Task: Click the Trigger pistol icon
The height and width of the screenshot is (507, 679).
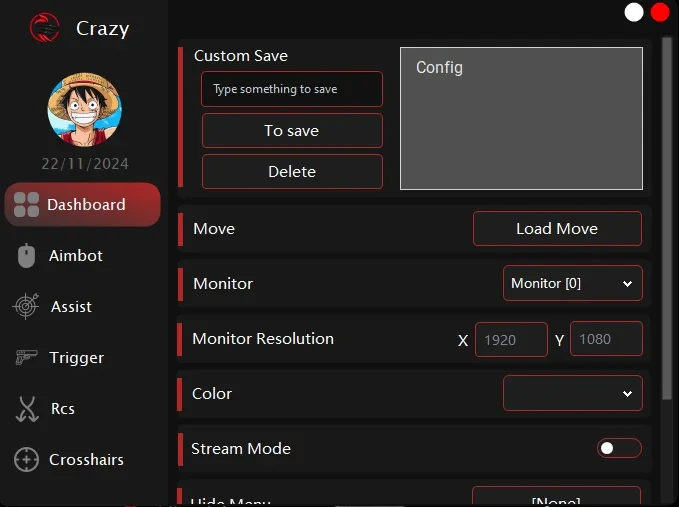Action: click(26, 357)
